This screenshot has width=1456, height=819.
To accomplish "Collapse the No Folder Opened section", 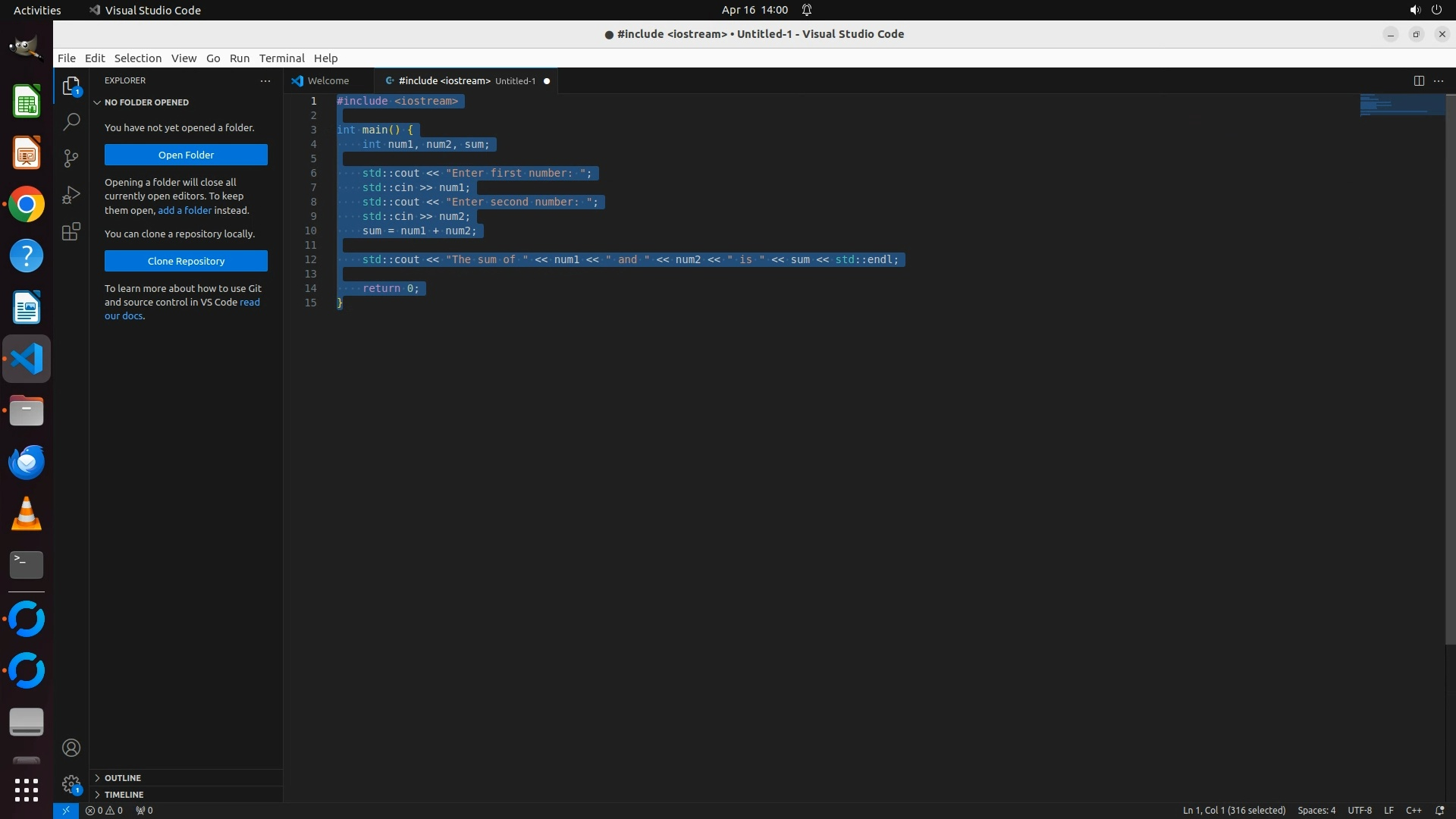I will (146, 102).
